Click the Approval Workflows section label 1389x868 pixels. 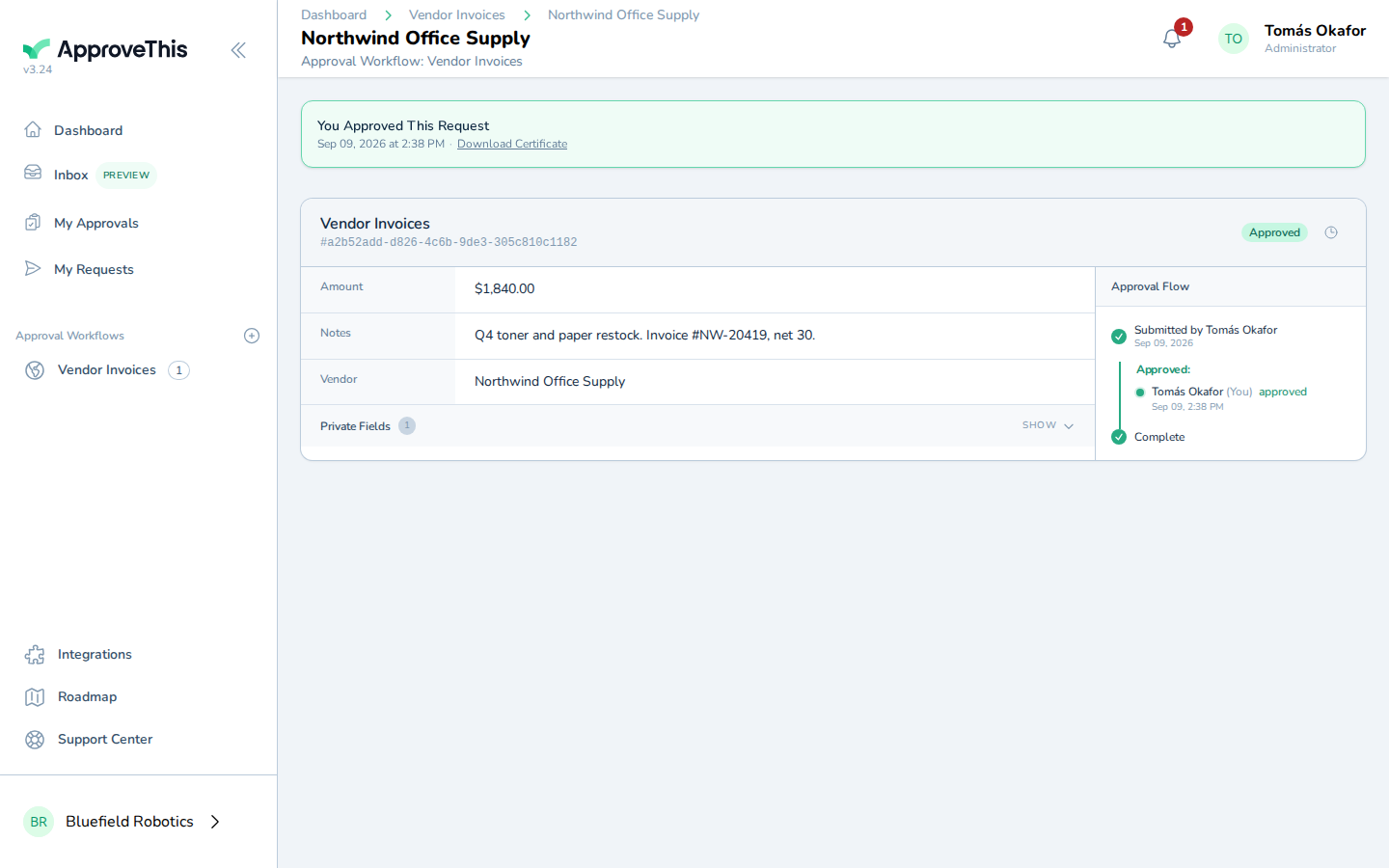pyautogui.click(x=69, y=336)
